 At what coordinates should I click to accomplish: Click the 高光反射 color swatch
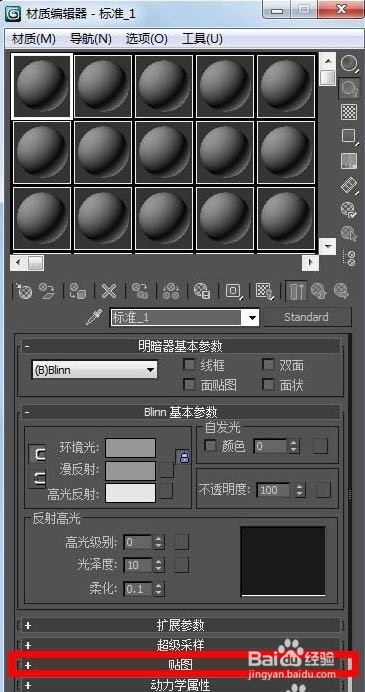point(131,493)
